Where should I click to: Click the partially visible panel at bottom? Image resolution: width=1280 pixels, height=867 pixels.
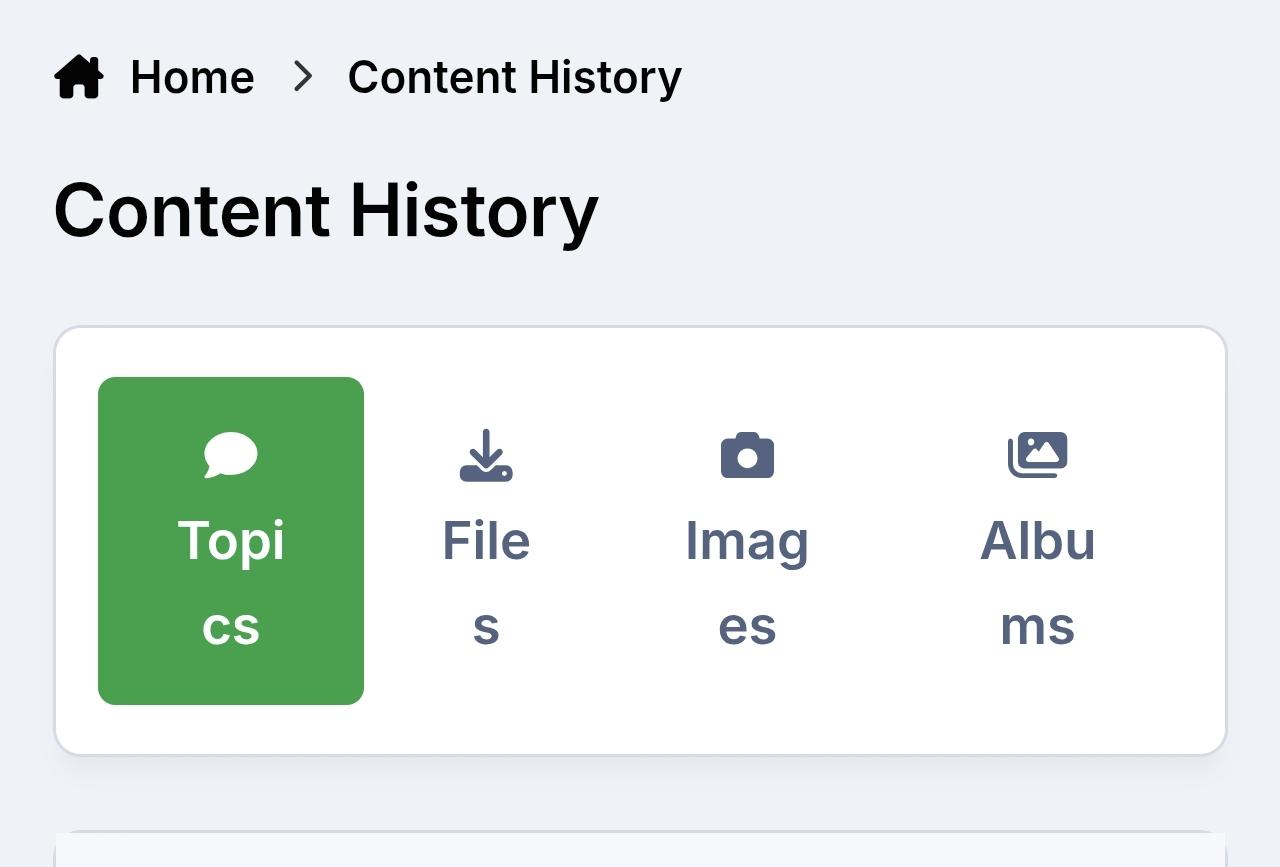click(640, 850)
